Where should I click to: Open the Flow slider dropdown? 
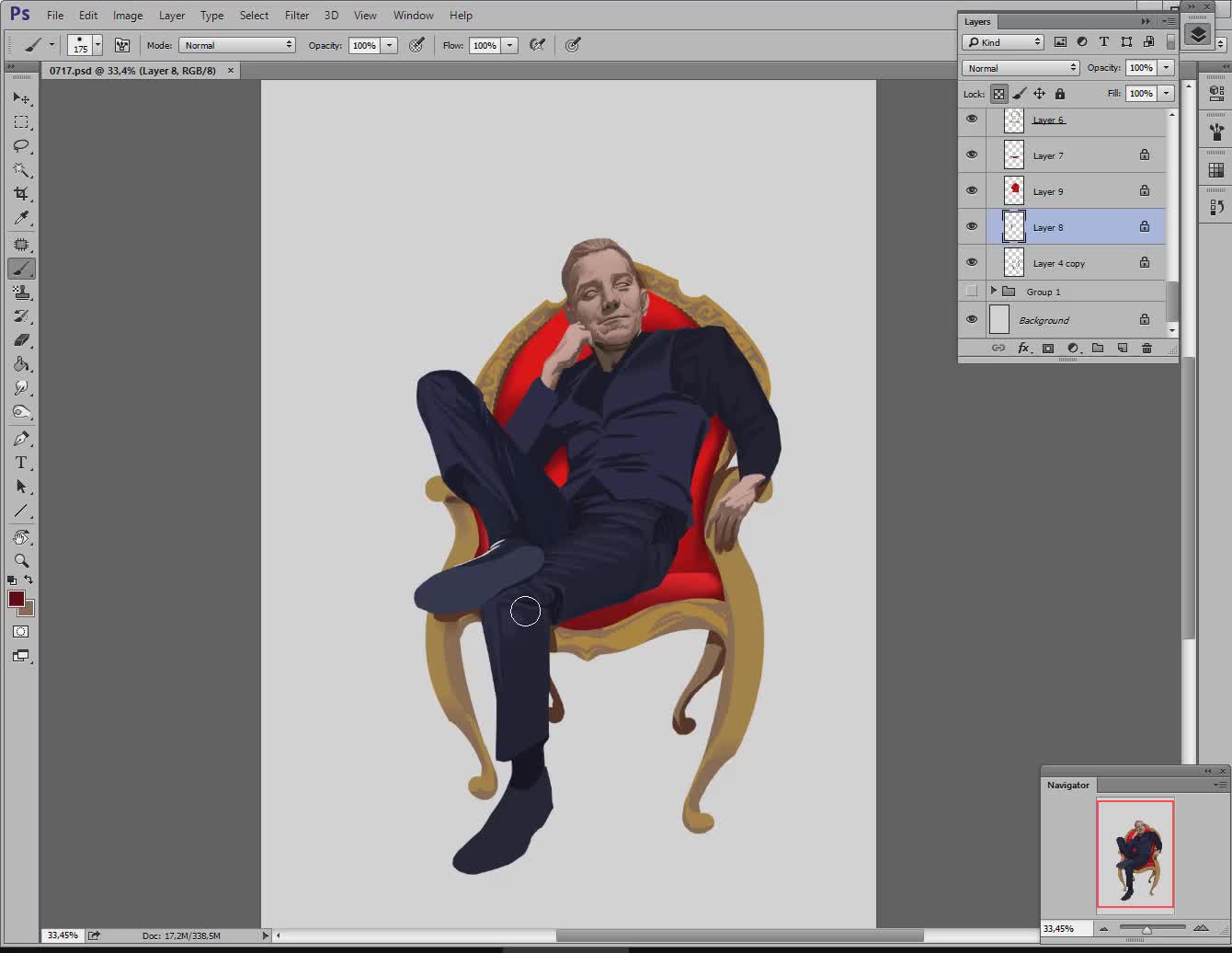(x=510, y=45)
